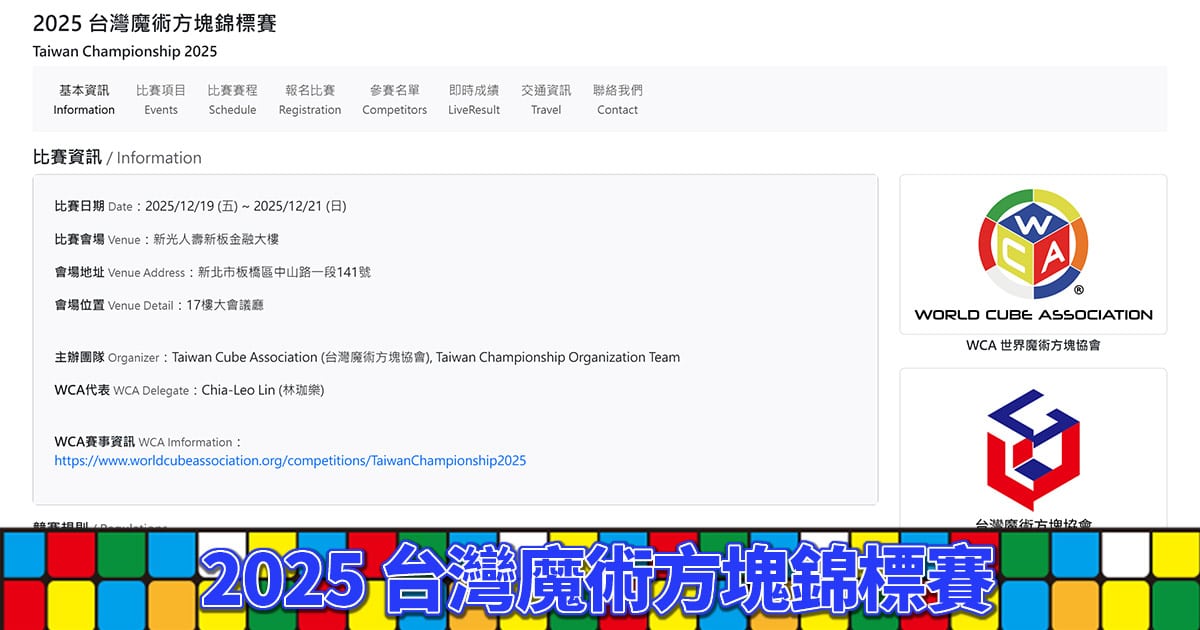Open the Information tab
This screenshot has height=630, width=1200.
point(84,99)
